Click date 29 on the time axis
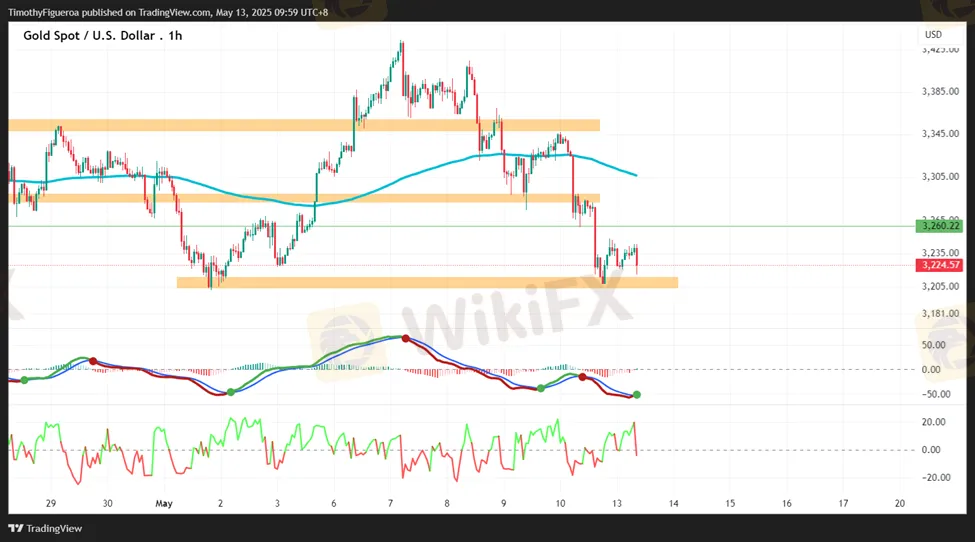 (51, 503)
